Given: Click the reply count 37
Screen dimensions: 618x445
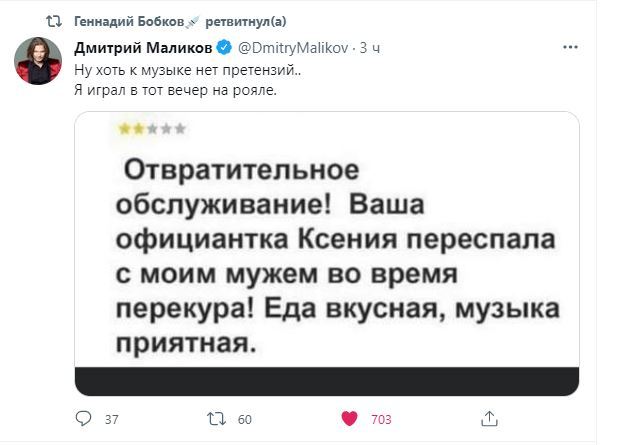Looking at the screenshot, I should click(x=112, y=420).
